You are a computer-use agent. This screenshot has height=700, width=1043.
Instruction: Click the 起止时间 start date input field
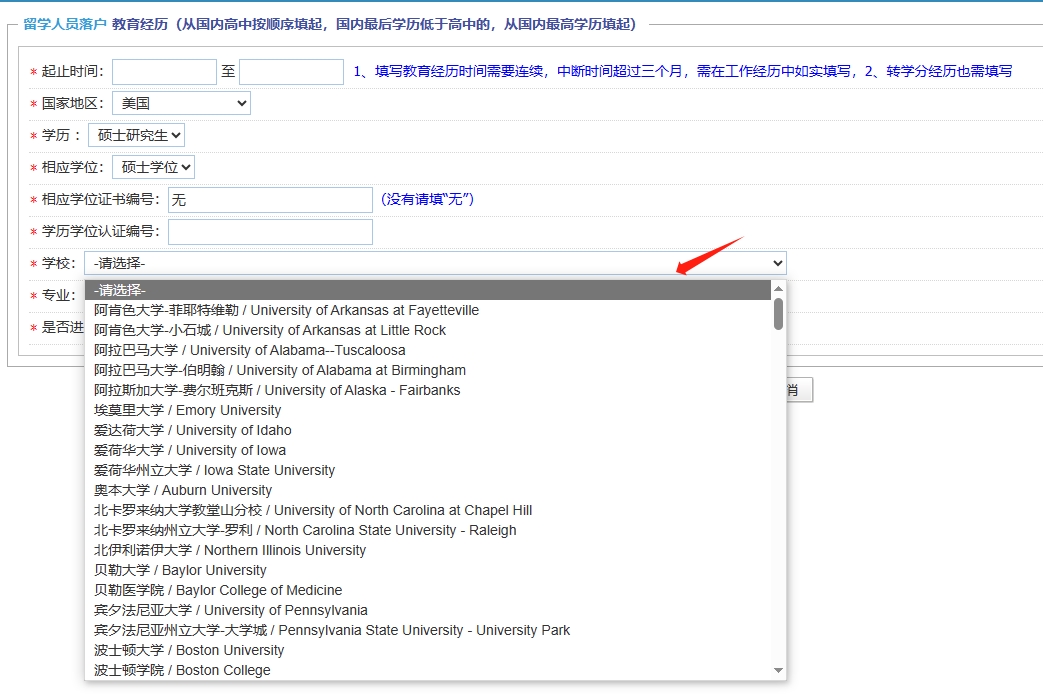coord(163,71)
